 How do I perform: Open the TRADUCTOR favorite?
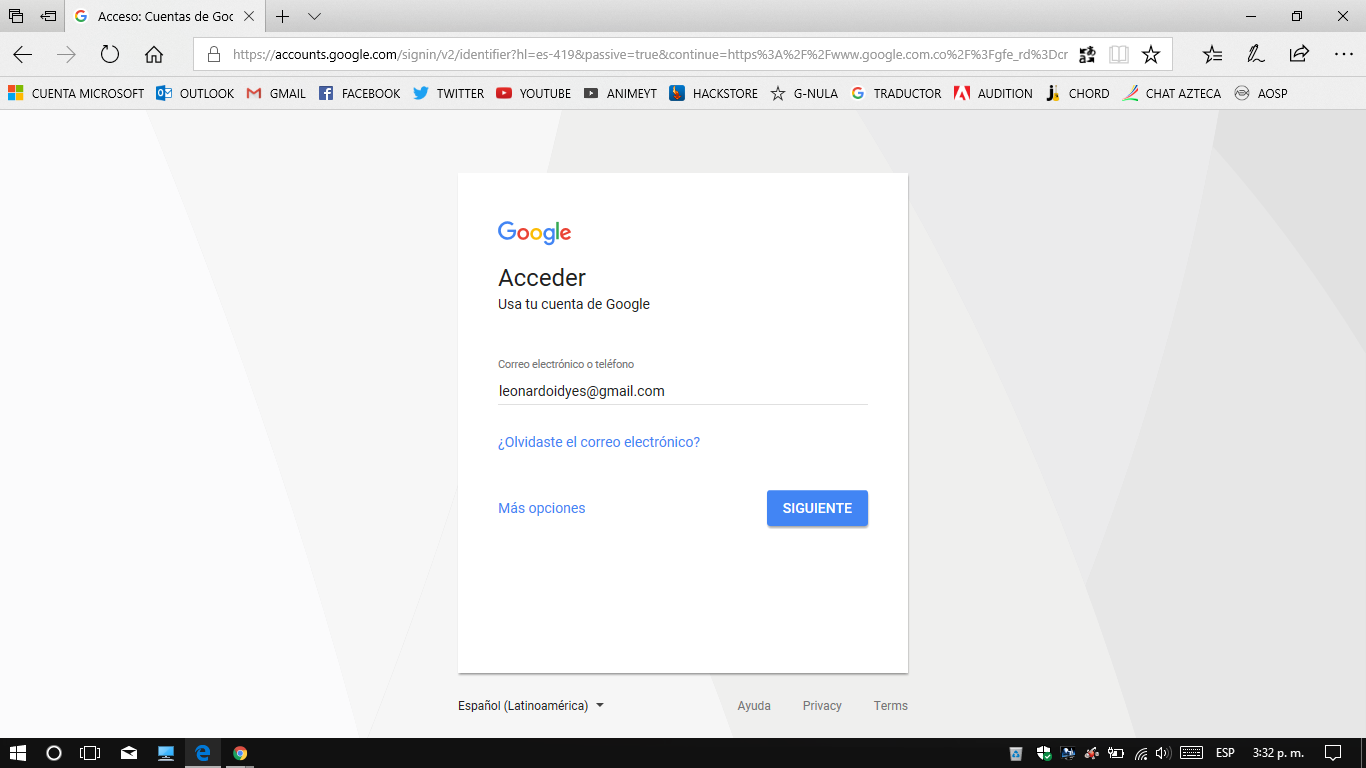pyautogui.click(x=896, y=93)
